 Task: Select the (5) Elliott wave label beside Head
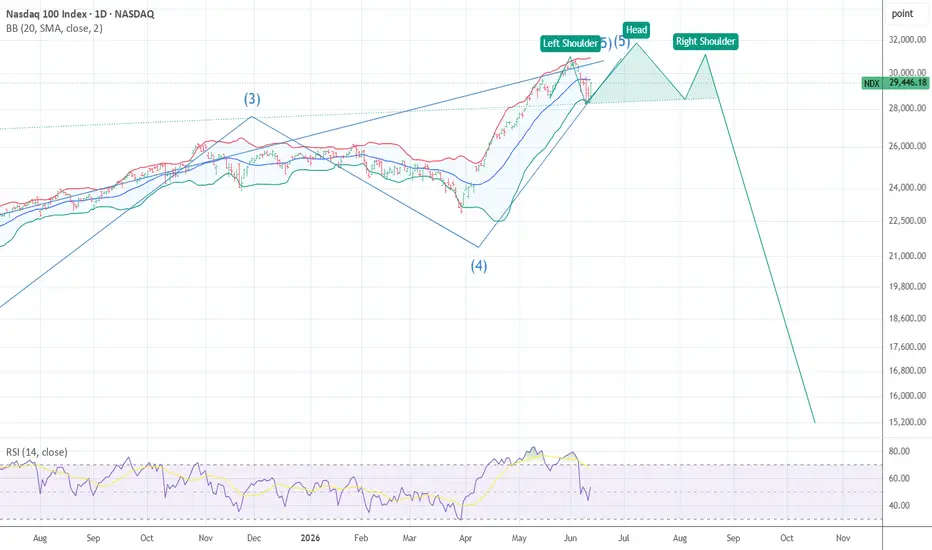(622, 42)
